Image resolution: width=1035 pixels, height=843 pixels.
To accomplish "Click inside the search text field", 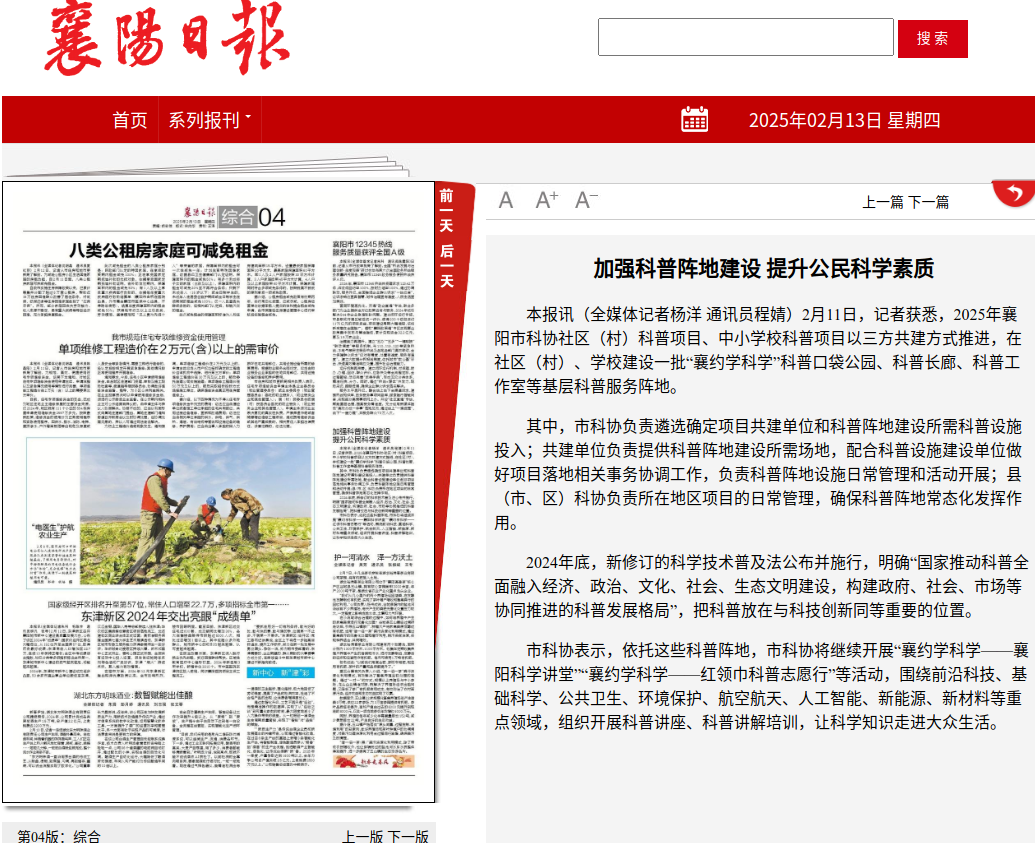I will 745,38.
